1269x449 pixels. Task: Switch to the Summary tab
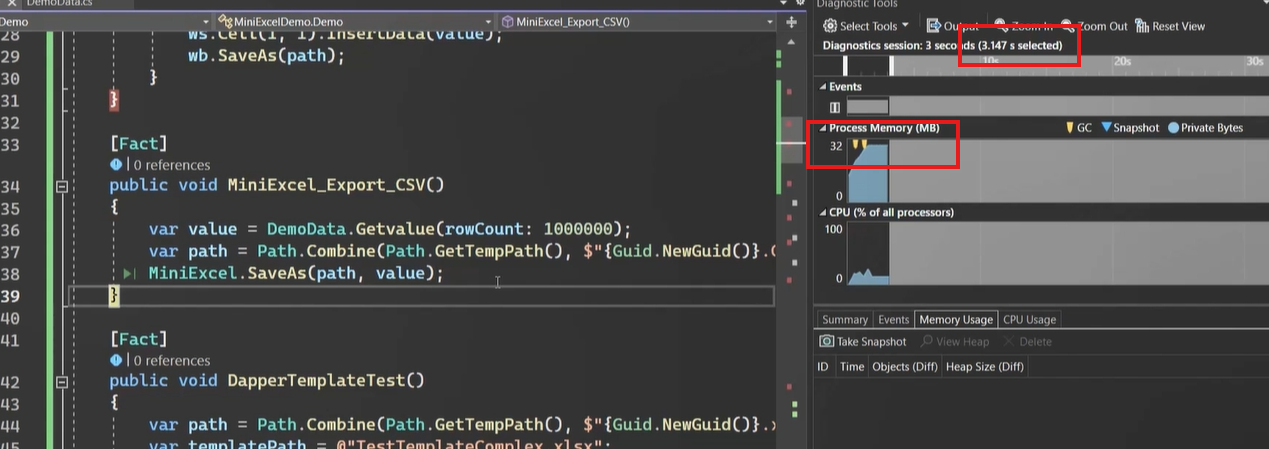844,320
